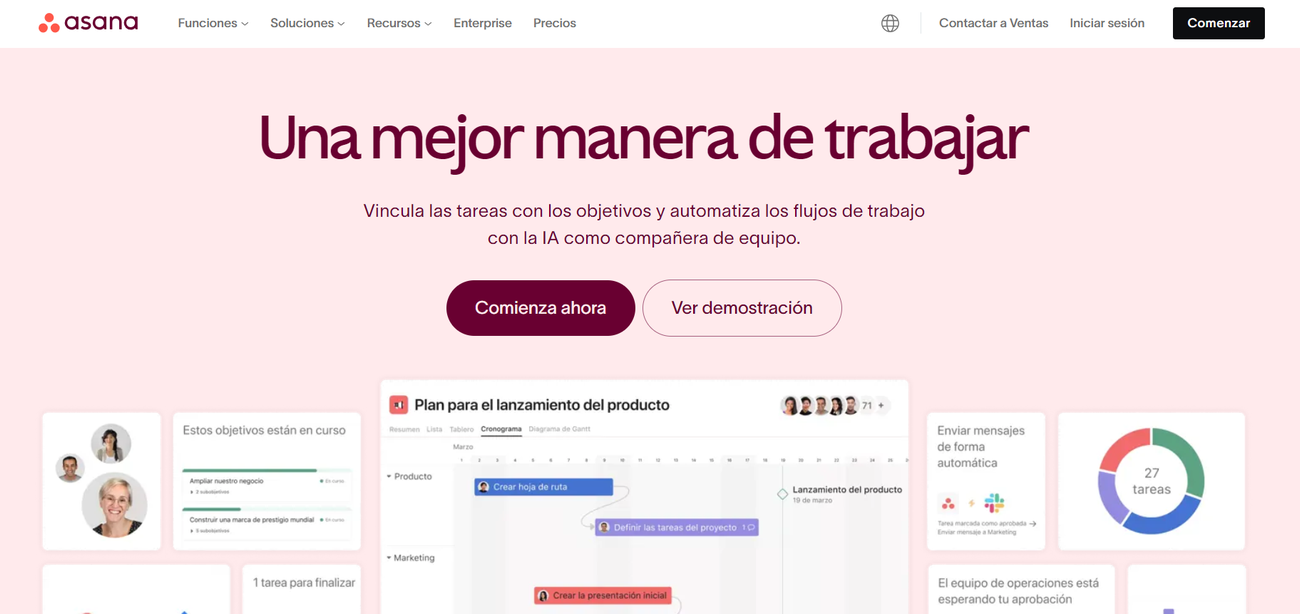Click the first collaborator avatar on the project
The height and width of the screenshot is (614, 1300).
pyautogui.click(x=790, y=405)
